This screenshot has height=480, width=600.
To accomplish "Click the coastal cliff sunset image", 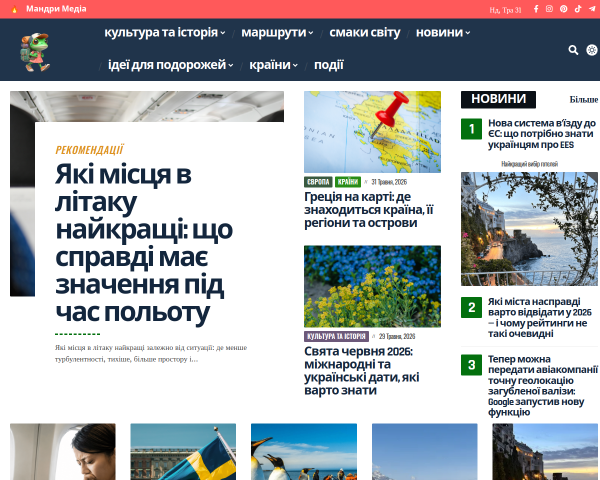I will (x=529, y=229).
